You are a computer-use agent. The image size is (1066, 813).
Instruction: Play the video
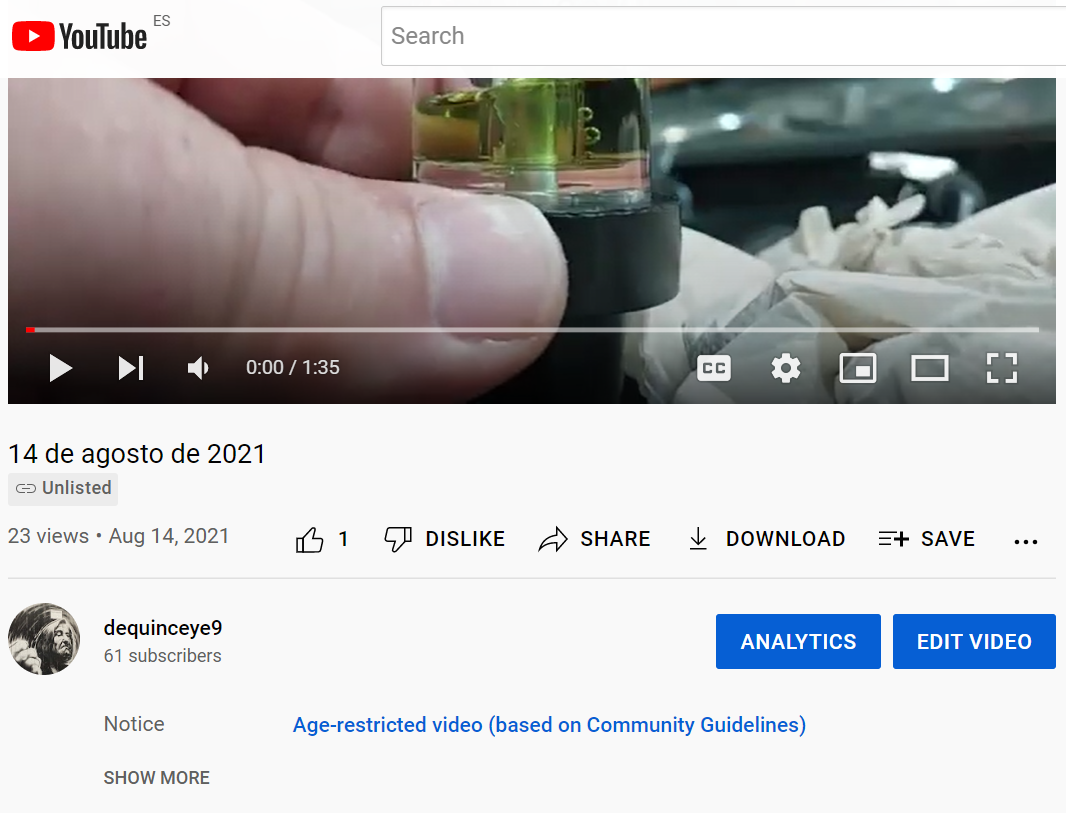[x=61, y=368]
